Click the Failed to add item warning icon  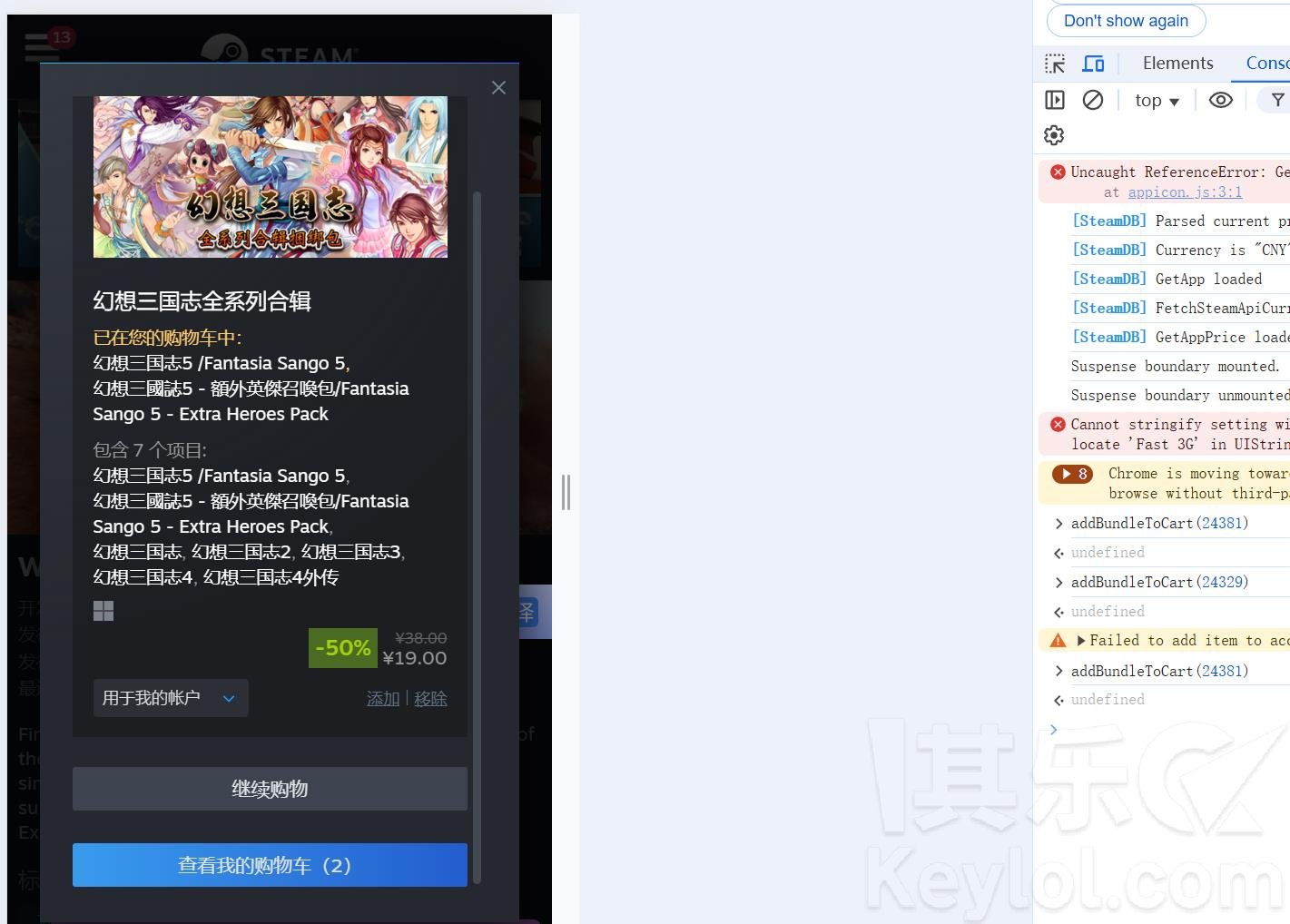[x=1058, y=641]
